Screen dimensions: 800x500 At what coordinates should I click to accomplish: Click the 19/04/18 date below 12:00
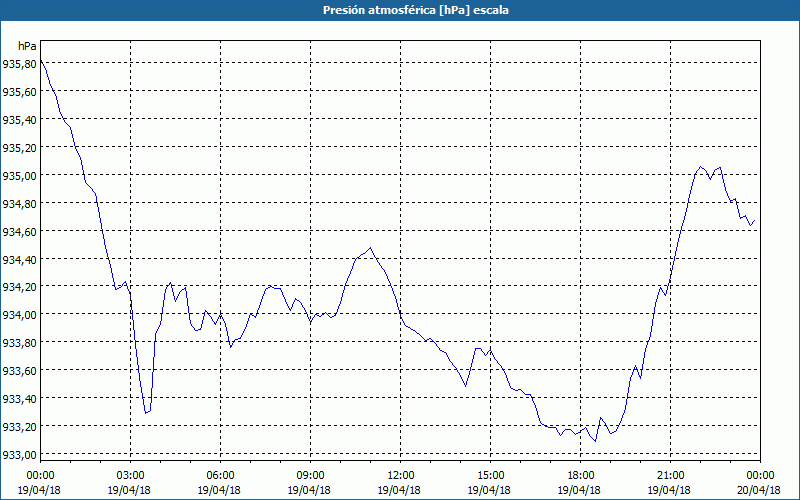coord(399,490)
